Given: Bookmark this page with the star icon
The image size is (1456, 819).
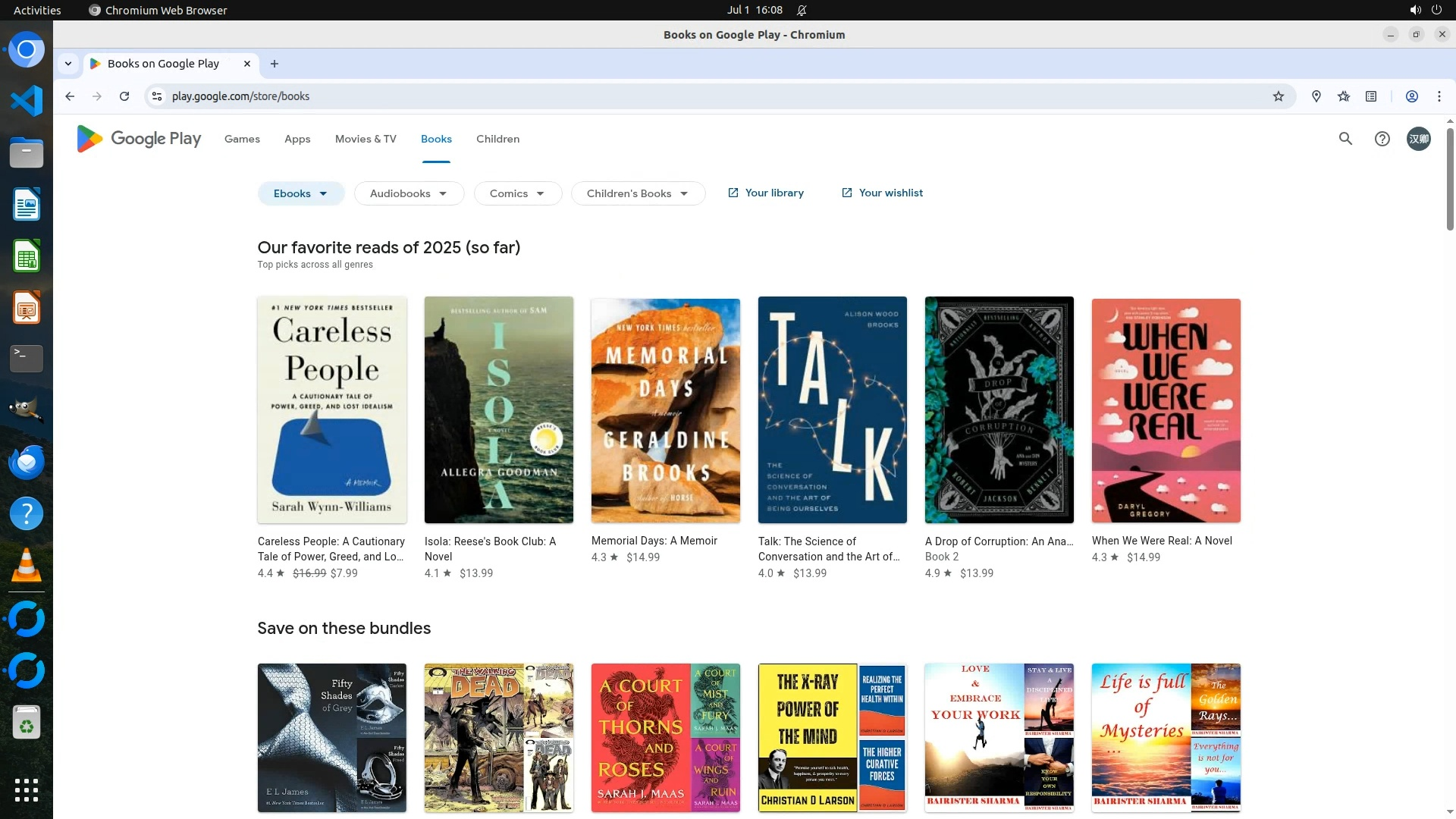Looking at the screenshot, I should (x=1279, y=96).
